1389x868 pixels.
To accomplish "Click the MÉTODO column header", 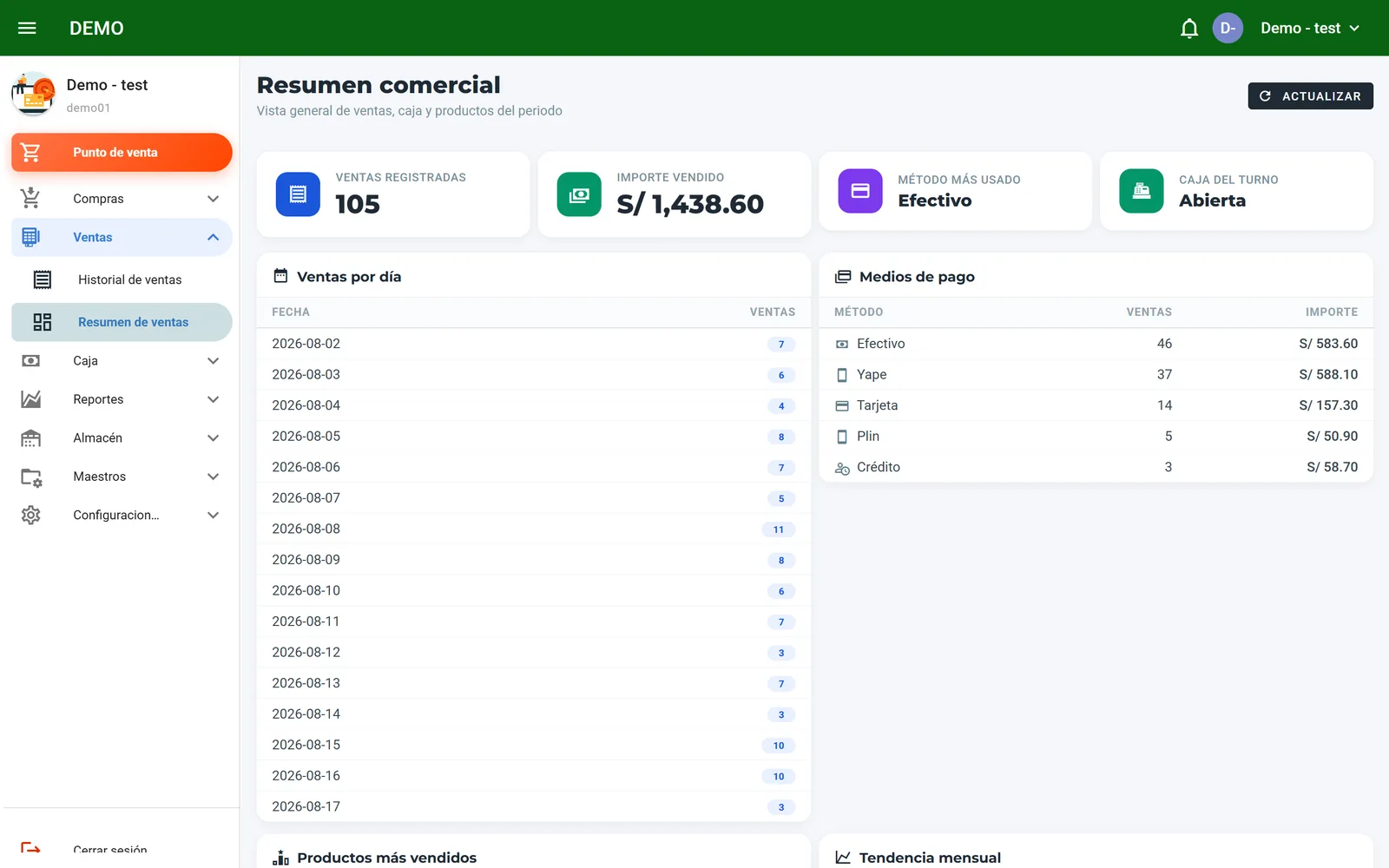I will click(859, 312).
